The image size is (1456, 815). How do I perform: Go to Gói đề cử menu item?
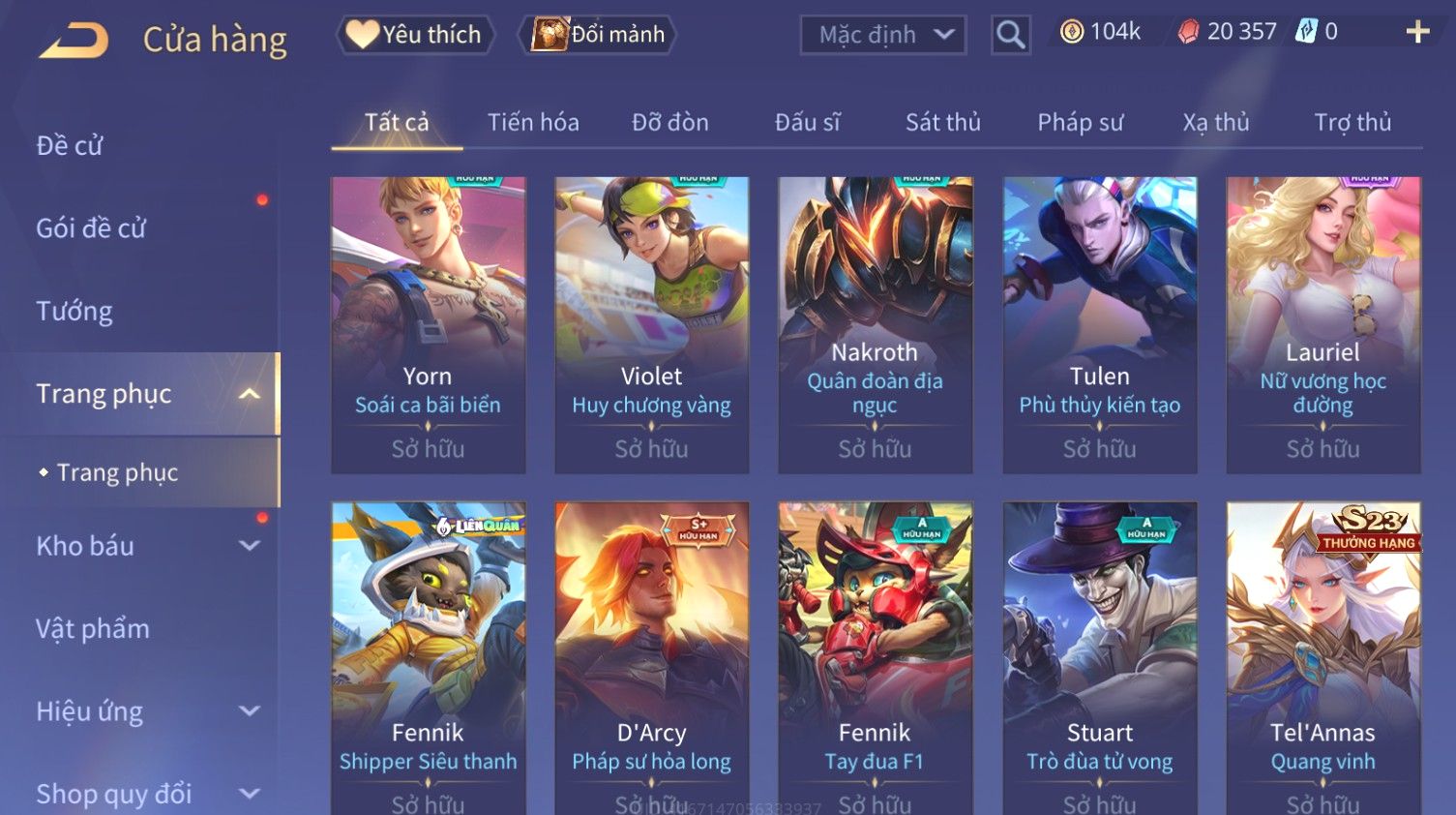tap(91, 228)
